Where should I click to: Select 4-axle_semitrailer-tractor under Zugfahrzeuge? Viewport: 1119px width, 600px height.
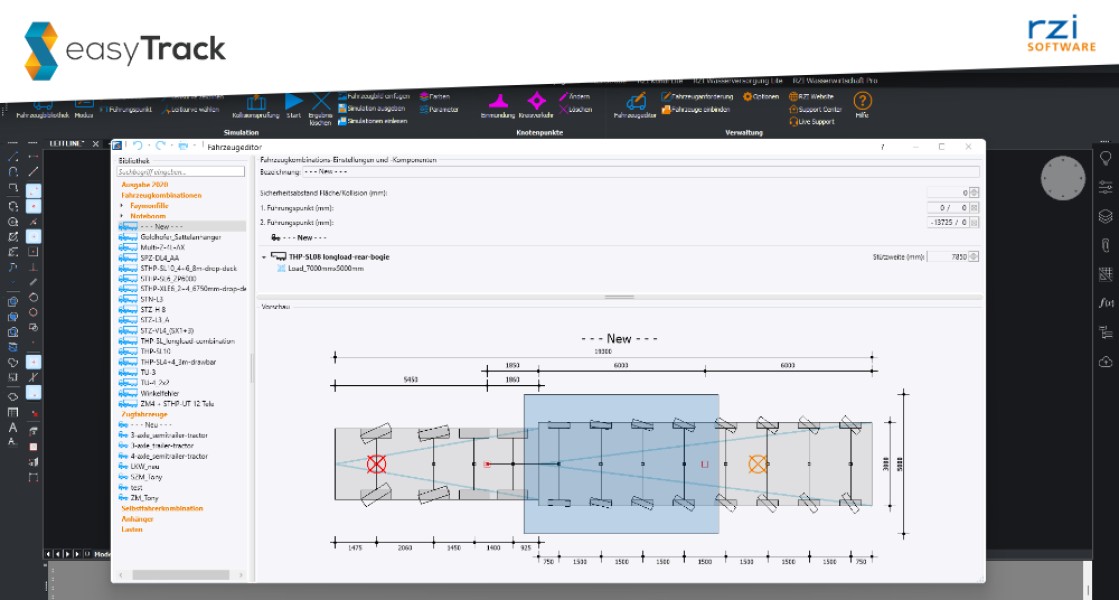click(x=168, y=456)
